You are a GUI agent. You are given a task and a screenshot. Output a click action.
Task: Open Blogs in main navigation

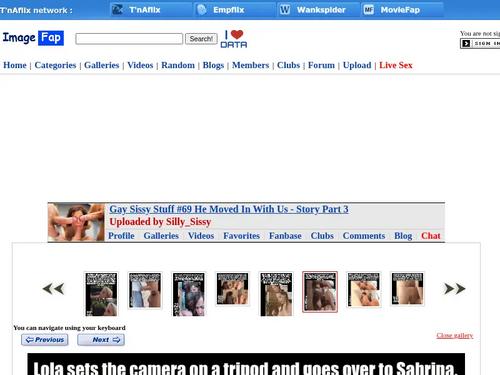coord(213,65)
